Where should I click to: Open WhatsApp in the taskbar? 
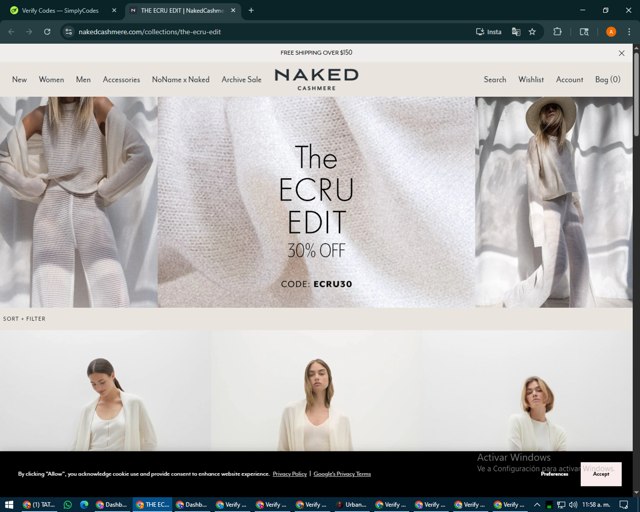68,505
